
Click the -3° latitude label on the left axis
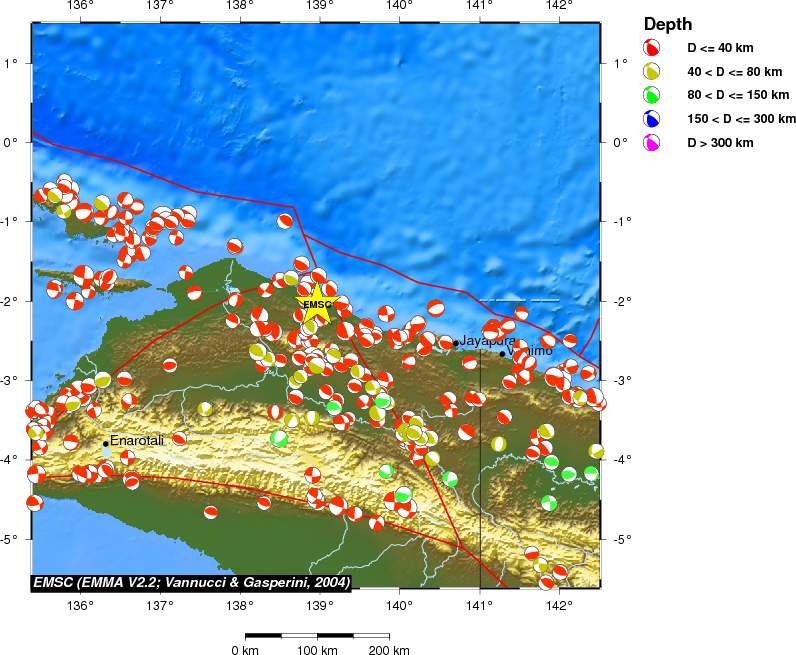(x=9, y=380)
